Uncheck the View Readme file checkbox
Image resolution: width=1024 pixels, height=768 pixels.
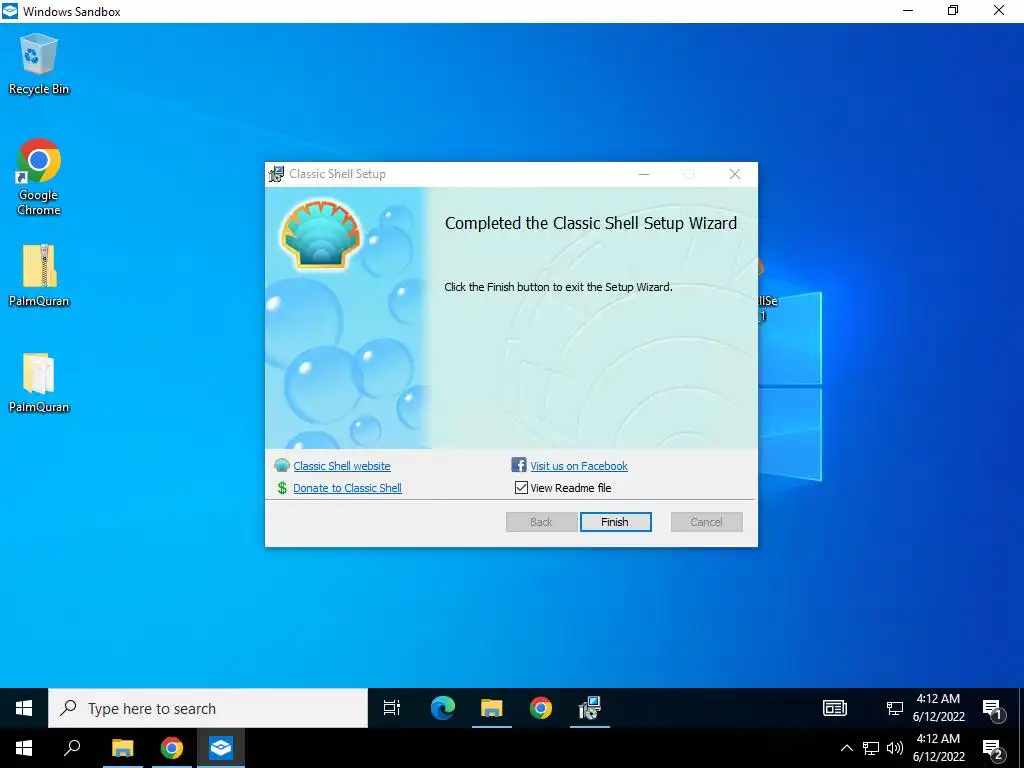coord(521,488)
